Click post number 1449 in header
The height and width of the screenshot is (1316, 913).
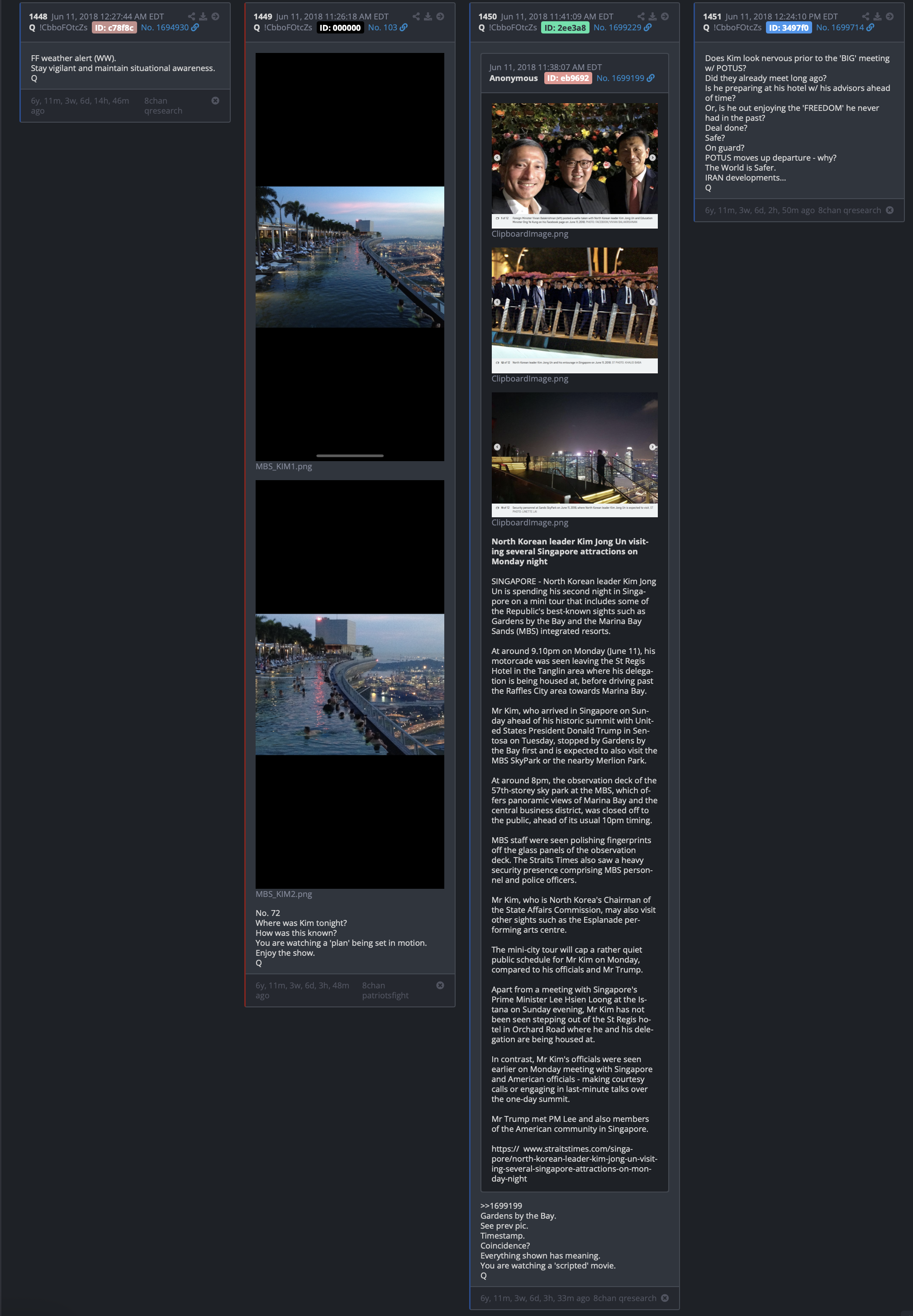coord(263,17)
